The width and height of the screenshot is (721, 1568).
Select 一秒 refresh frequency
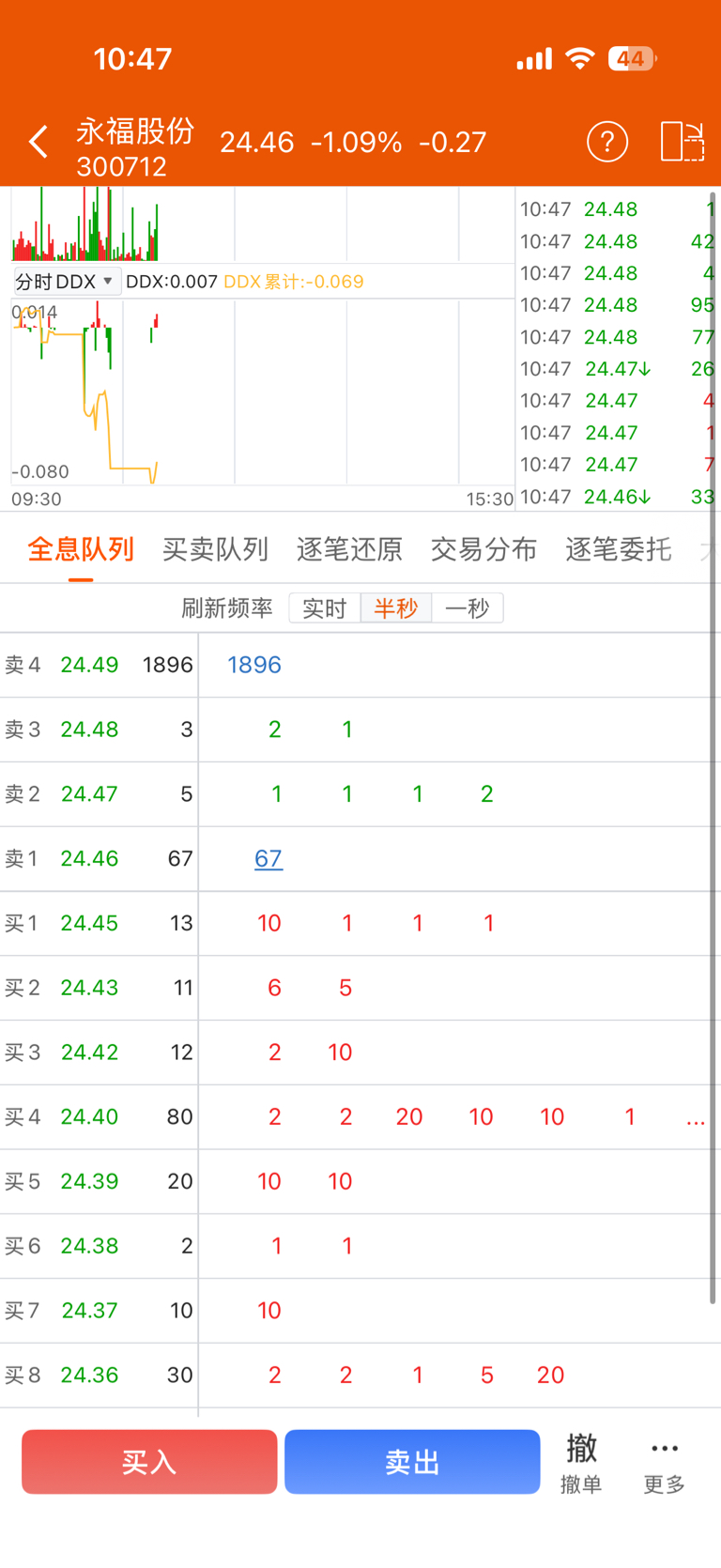click(x=468, y=608)
